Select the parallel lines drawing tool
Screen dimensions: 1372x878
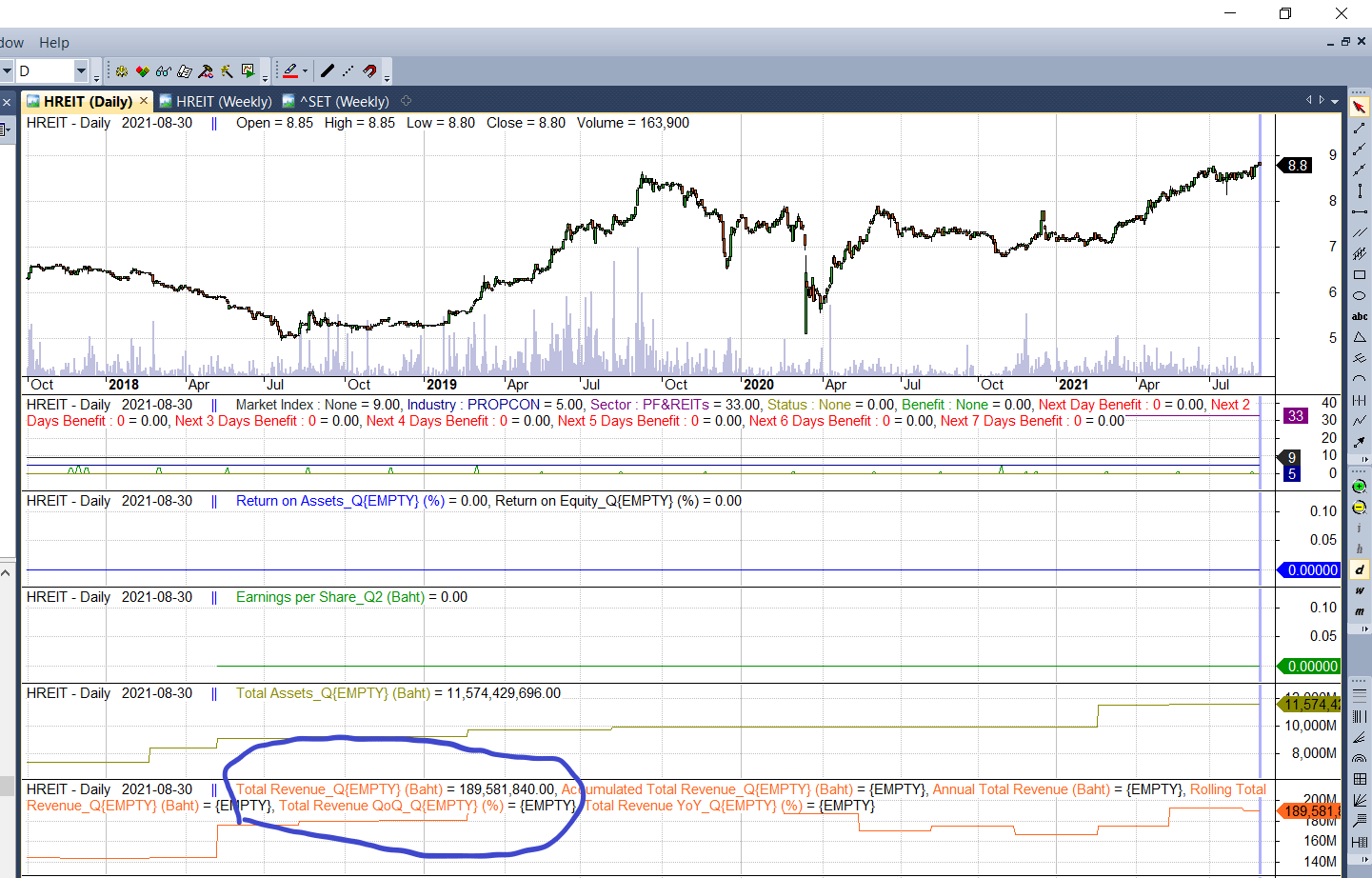tap(1360, 232)
